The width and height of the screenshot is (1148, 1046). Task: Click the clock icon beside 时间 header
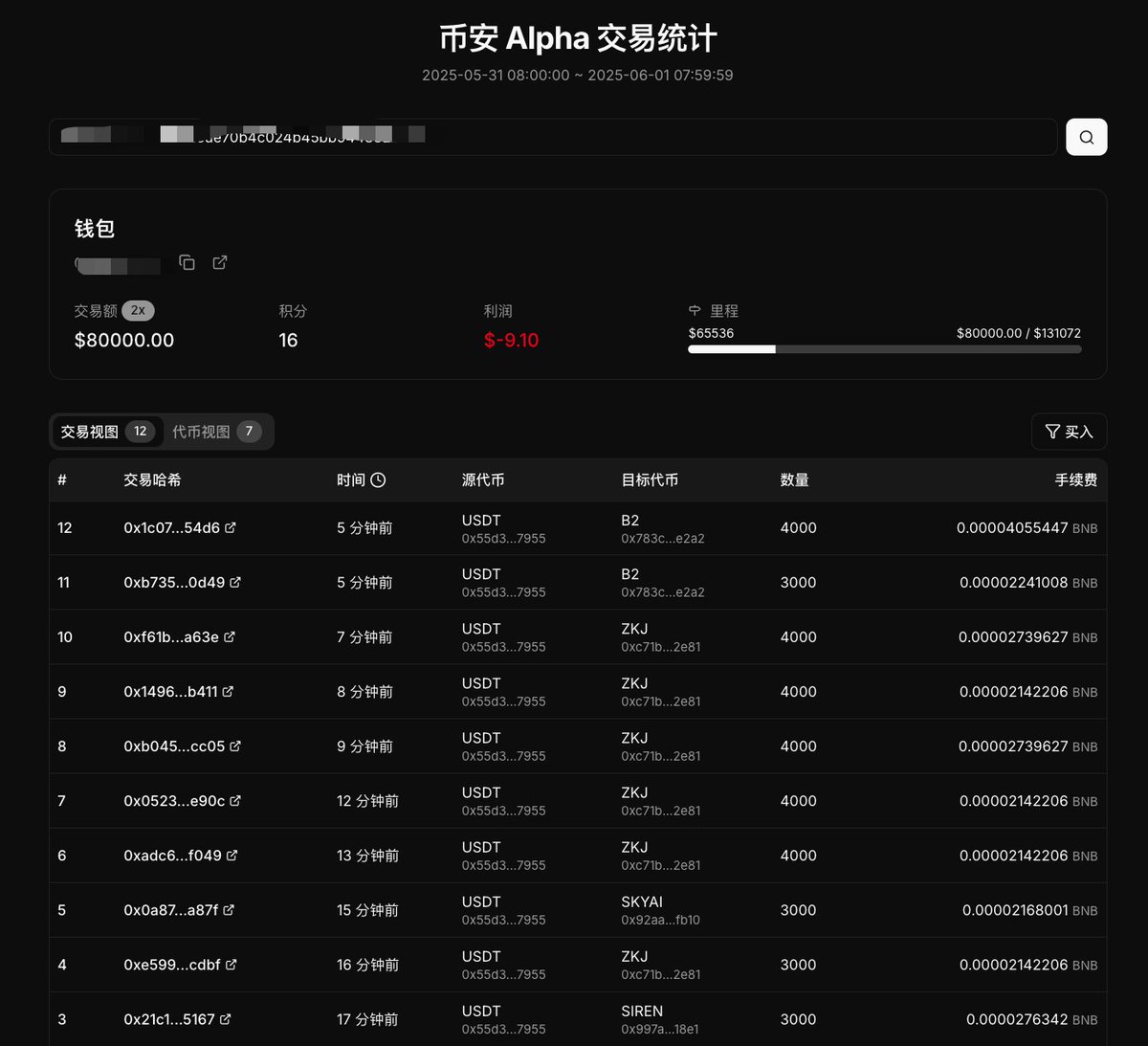click(378, 479)
